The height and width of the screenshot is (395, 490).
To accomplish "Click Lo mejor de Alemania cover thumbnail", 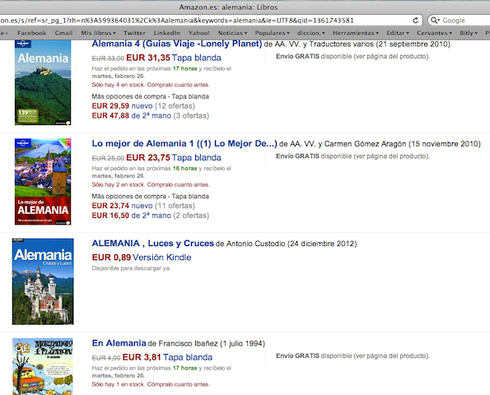I will (x=43, y=182).
